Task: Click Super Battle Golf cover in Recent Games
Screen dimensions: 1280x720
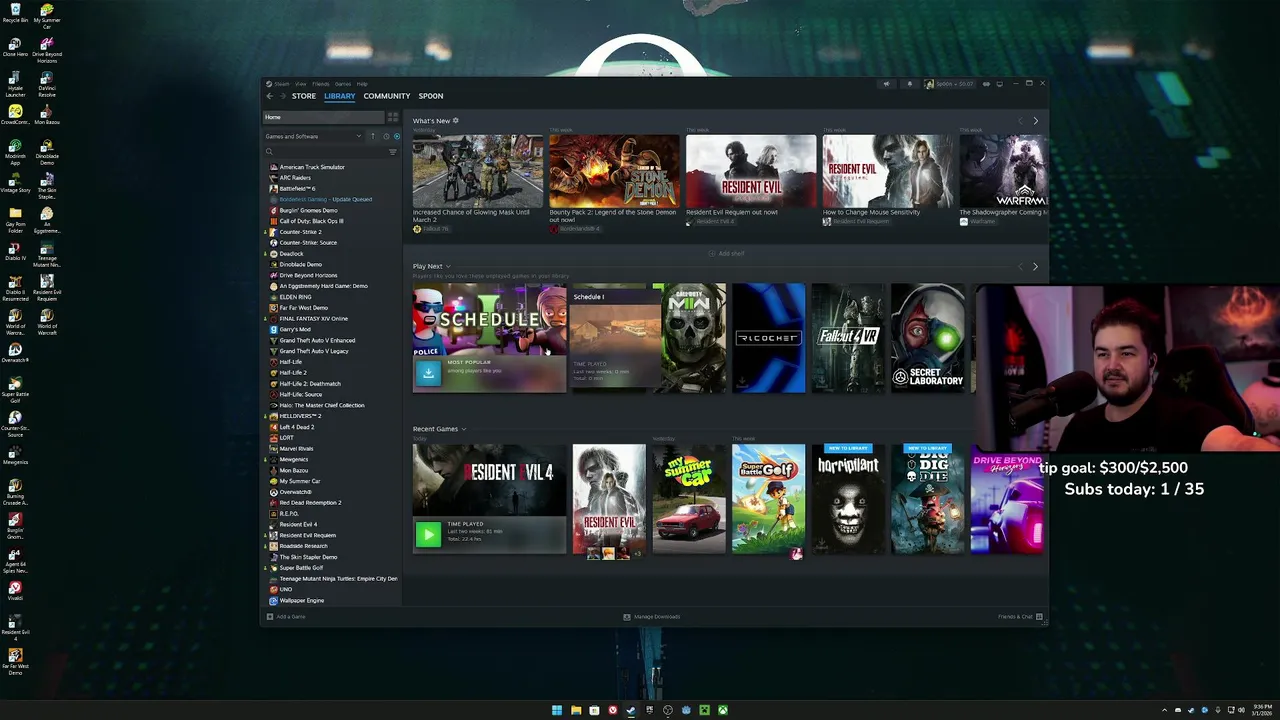Action: [x=768, y=499]
